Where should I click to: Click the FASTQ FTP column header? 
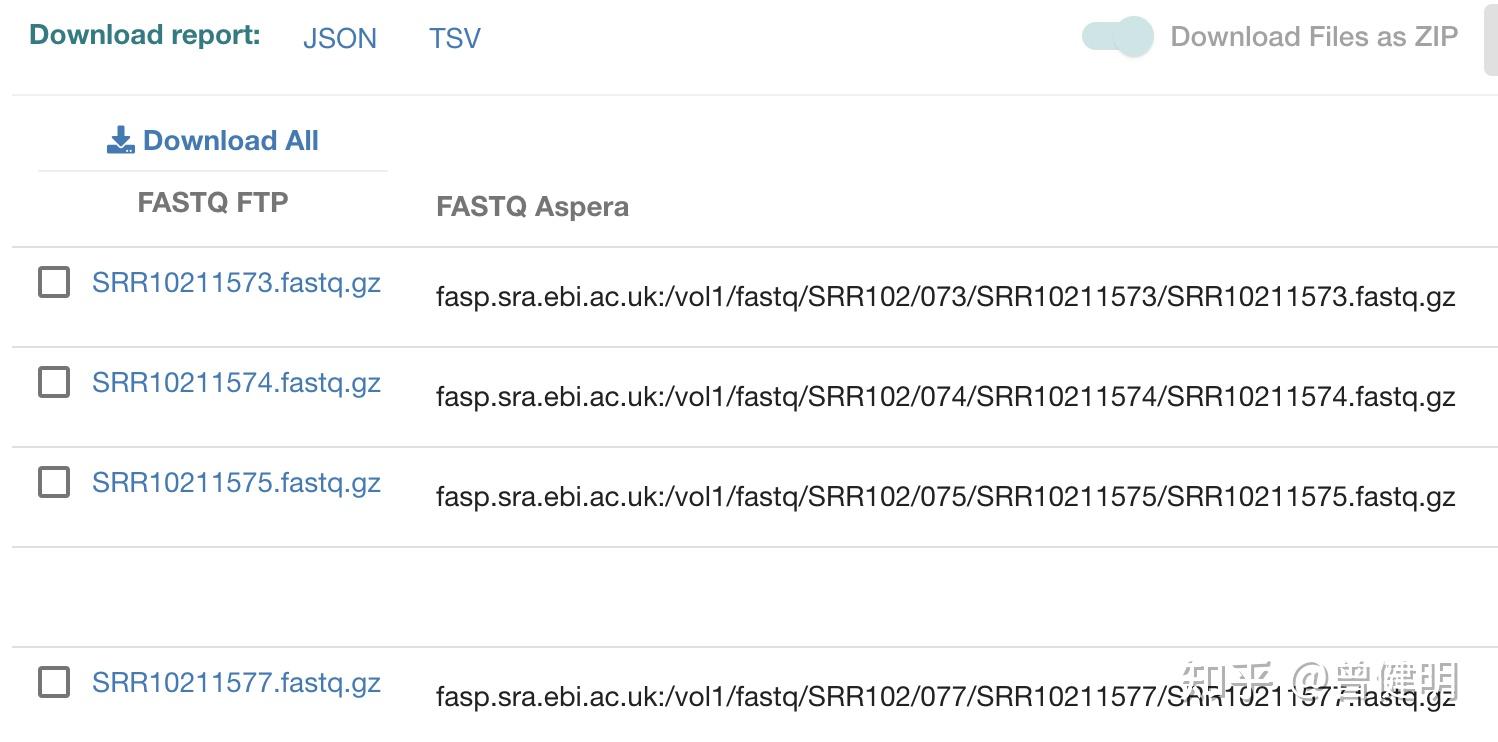pyautogui.click(x=213, y=203)
